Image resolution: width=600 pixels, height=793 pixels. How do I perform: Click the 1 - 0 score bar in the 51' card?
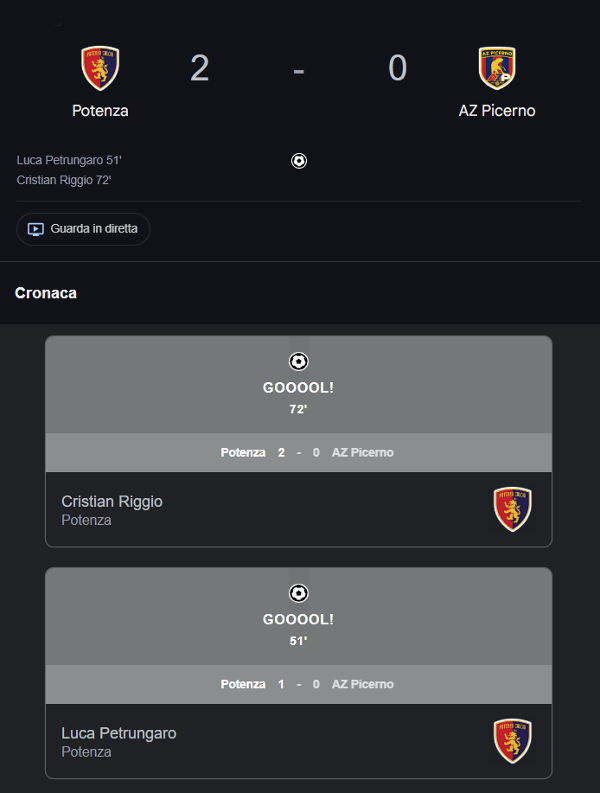298,685
